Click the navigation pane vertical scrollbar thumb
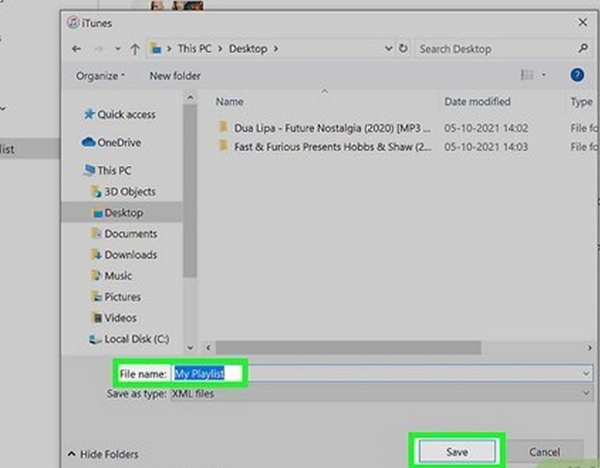 190,191
